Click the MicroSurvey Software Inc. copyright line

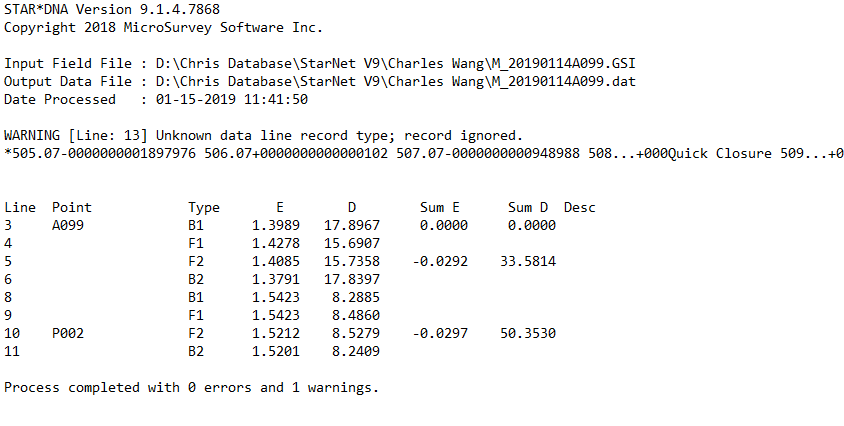(164, 27)
